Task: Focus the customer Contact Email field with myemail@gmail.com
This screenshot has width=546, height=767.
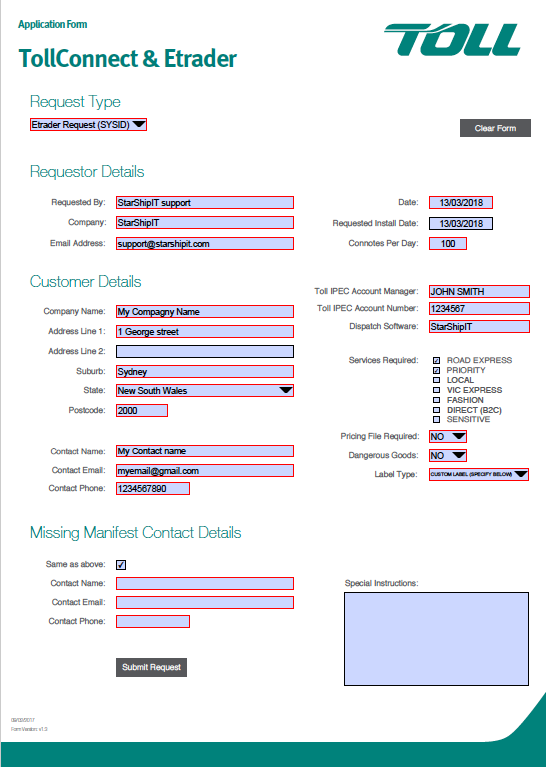Action: [205, 471]
